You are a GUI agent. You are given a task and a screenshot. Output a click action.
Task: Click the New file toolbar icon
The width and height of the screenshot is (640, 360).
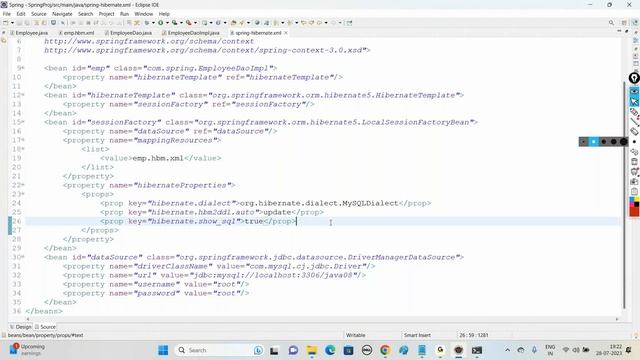click(6, 23)
